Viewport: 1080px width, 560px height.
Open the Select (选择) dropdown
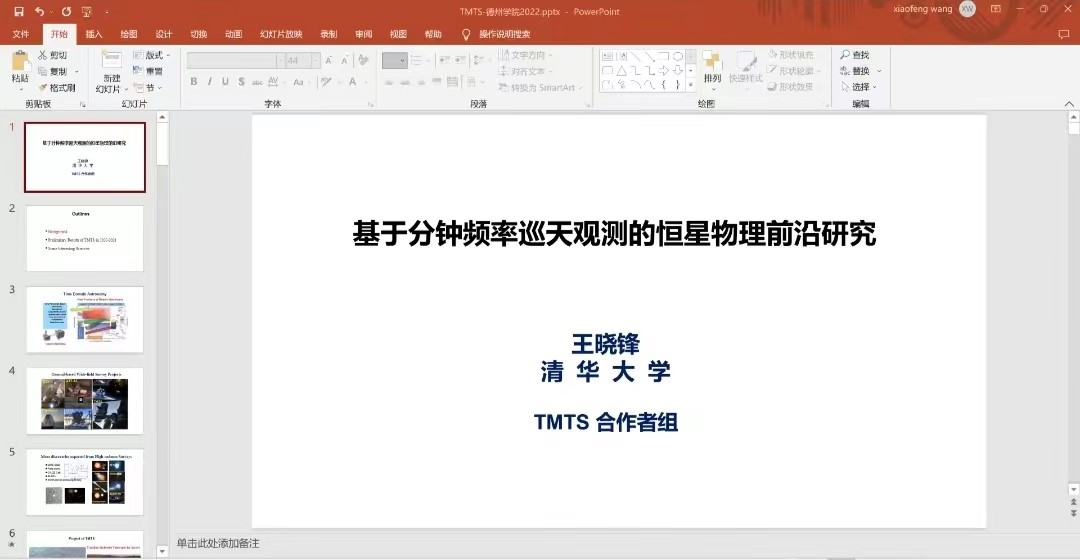(860, 87)
